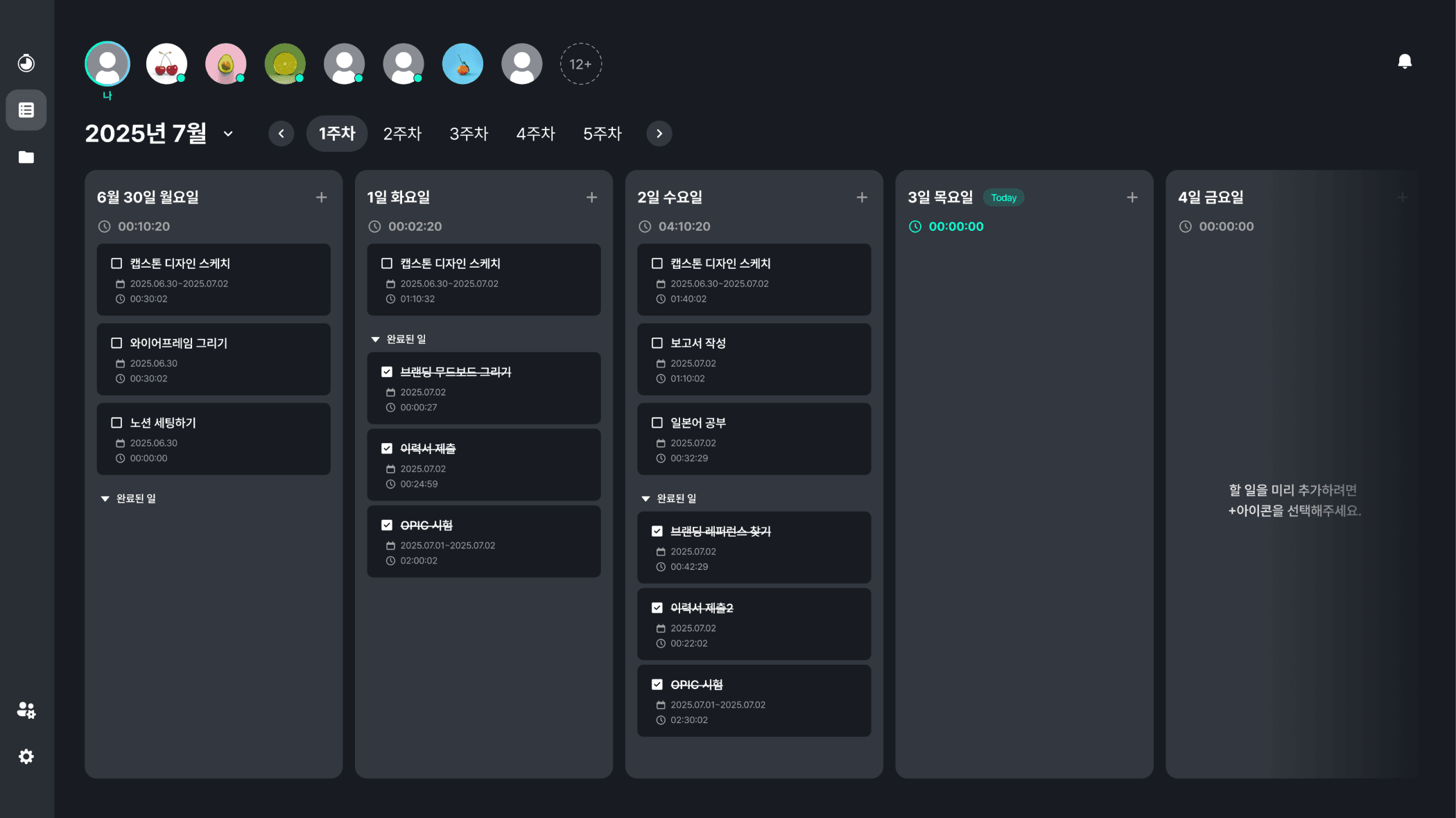Show more users with 12+ button
The image size is (1456, 818).
pos(580,64)
